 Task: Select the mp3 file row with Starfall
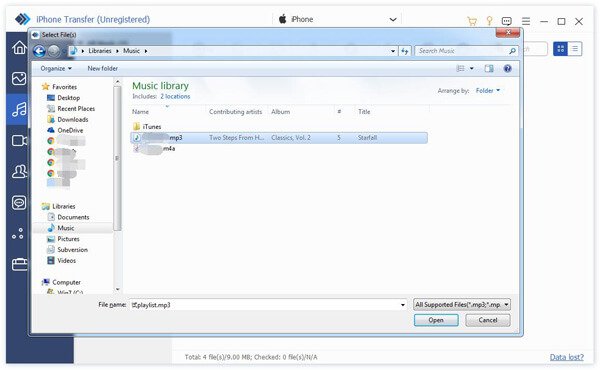pos(279,138)
